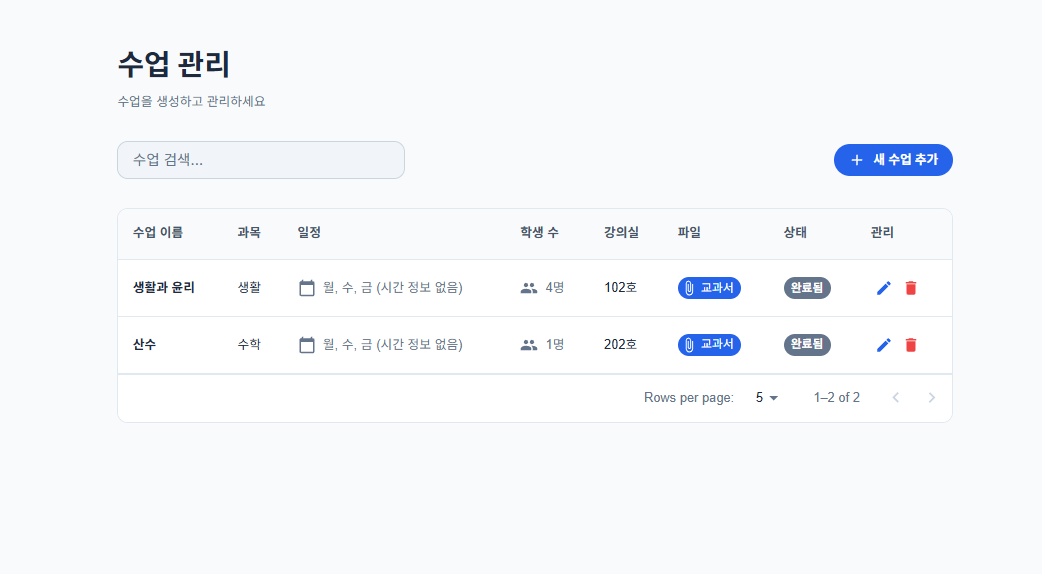This screenshot has width=1042, height=574.
Task: Click the 수업 이름 column header
Action: [158, 233]
